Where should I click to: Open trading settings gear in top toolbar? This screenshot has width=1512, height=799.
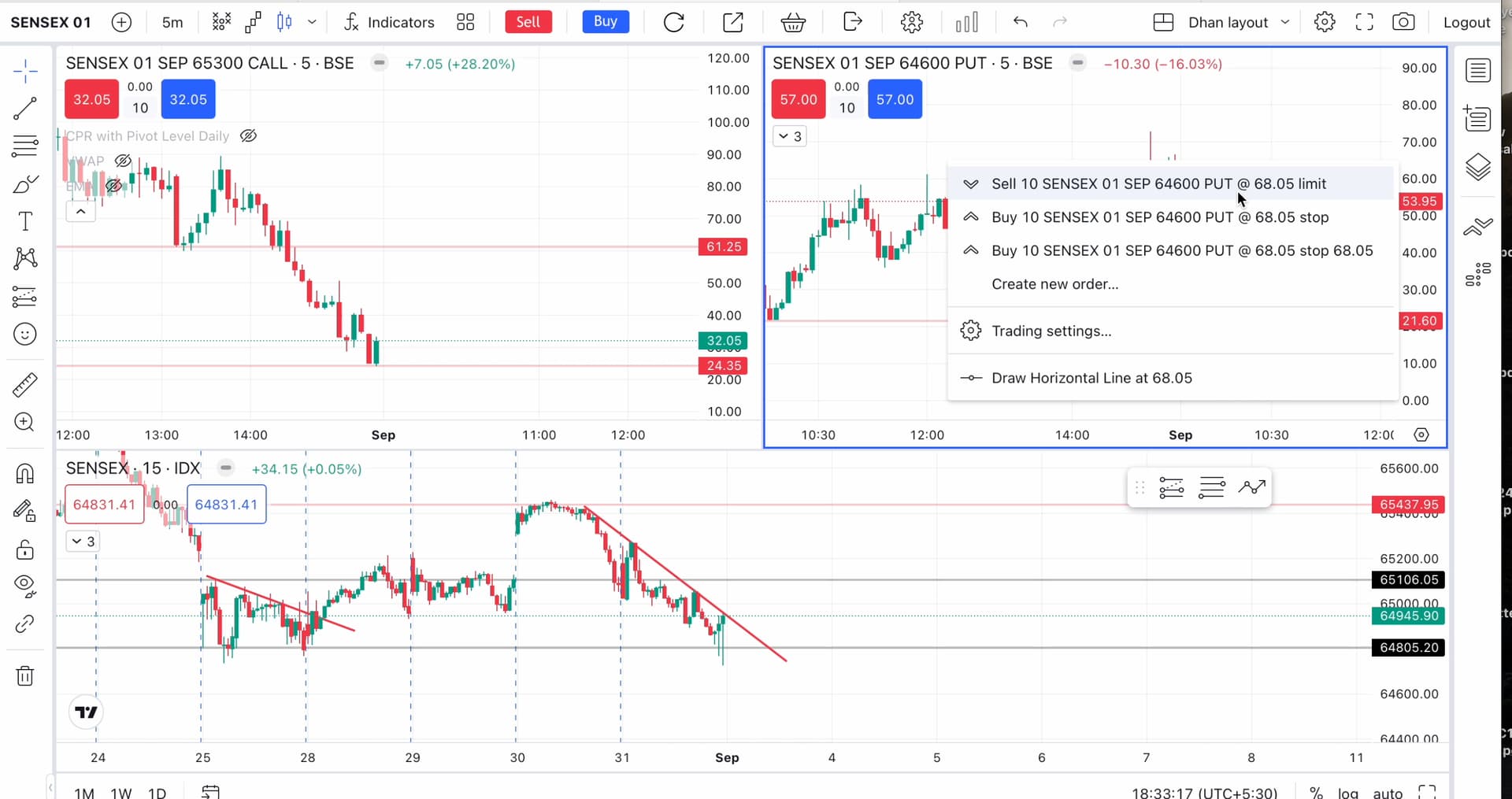912,22
